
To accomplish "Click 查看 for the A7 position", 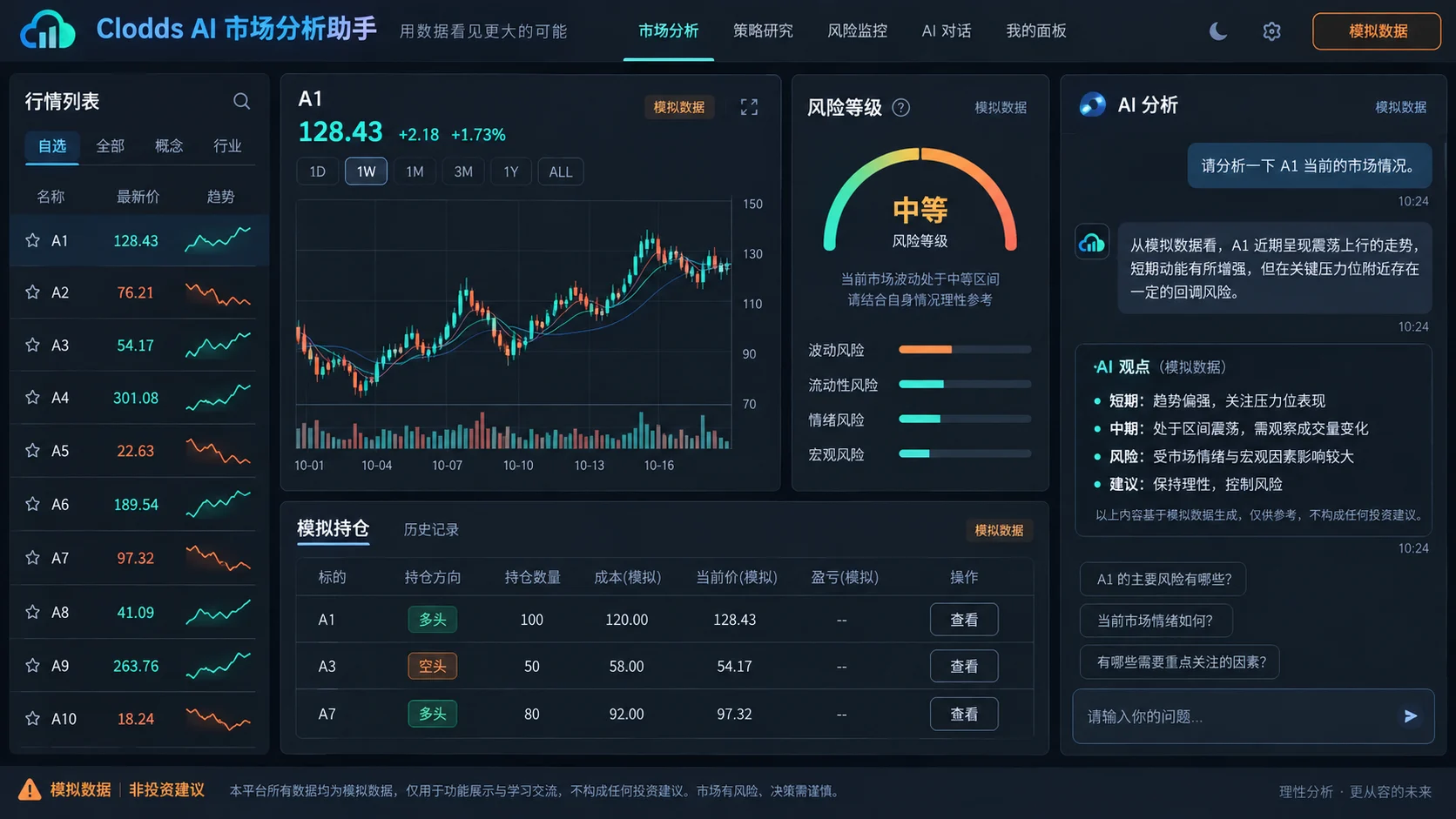I will [964, 714].
